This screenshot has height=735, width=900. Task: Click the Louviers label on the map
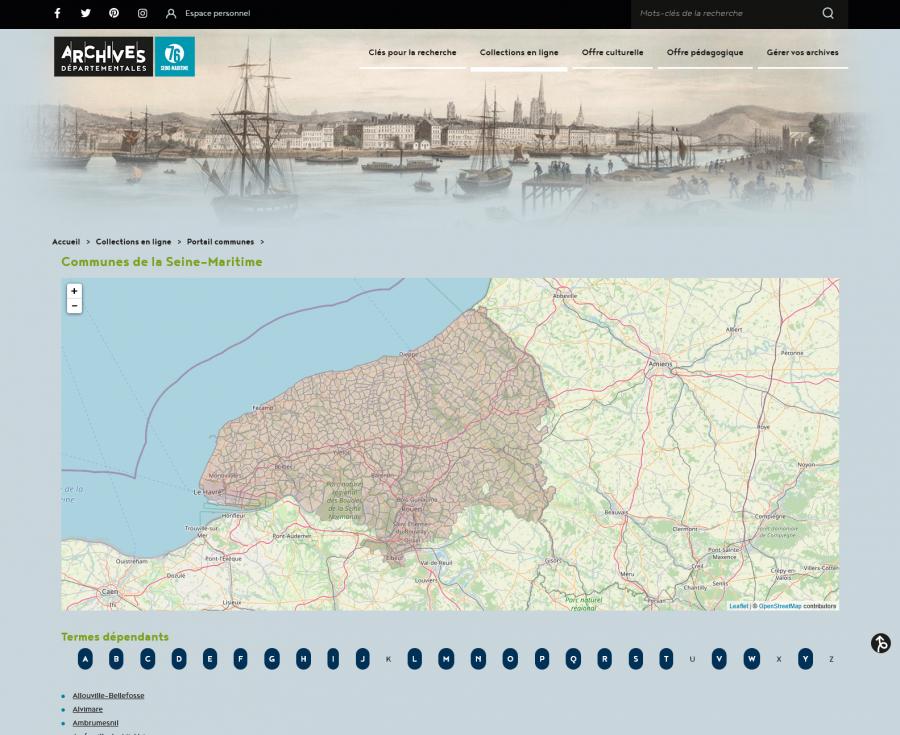click(x=426, y=580)
